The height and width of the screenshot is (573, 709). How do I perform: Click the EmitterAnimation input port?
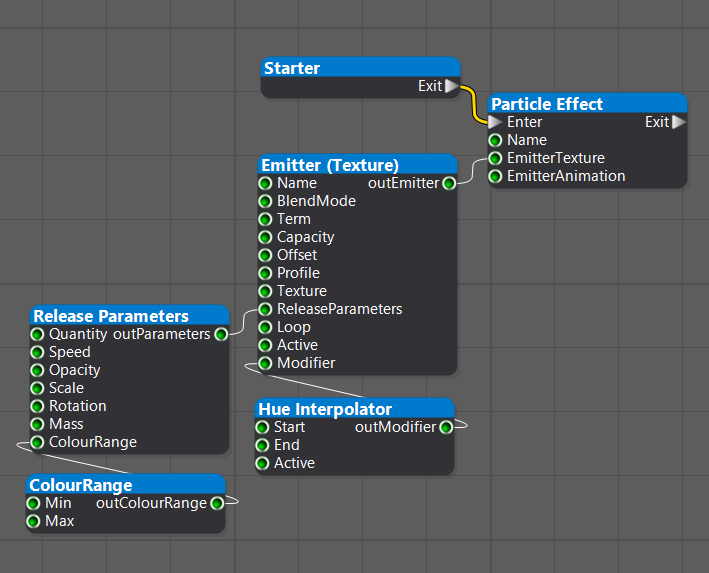(x=495, y=176)
